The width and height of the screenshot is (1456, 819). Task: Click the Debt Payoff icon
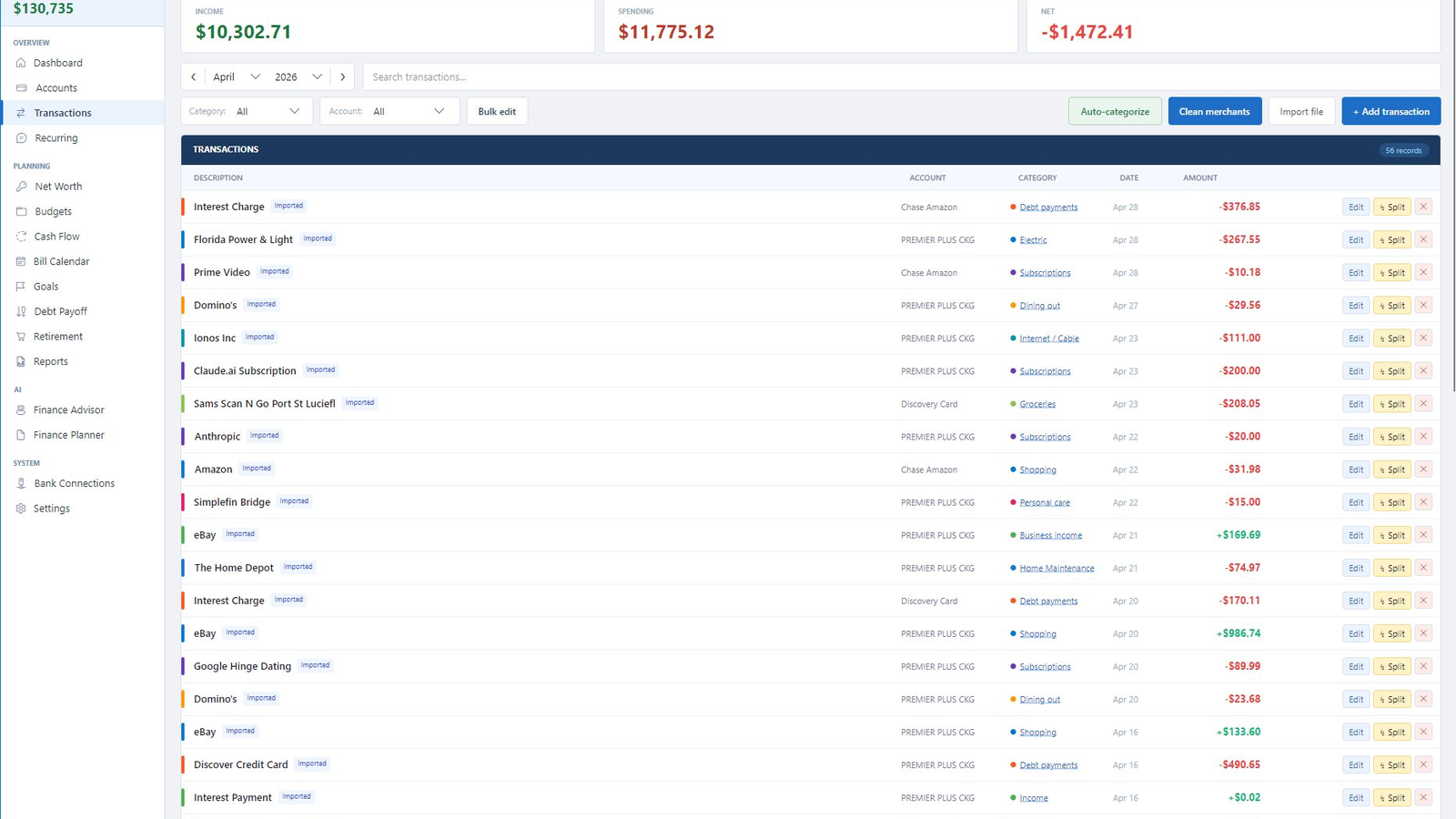point(21,311)
